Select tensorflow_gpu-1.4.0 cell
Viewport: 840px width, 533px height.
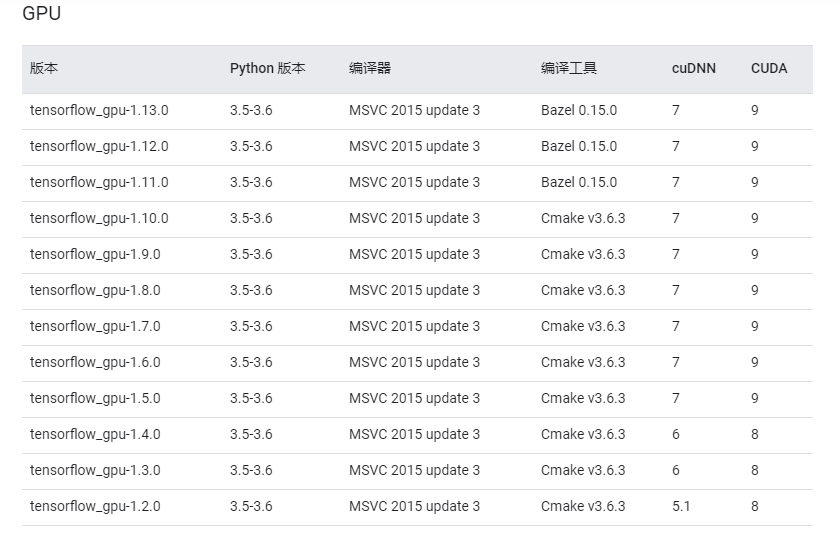95,434
